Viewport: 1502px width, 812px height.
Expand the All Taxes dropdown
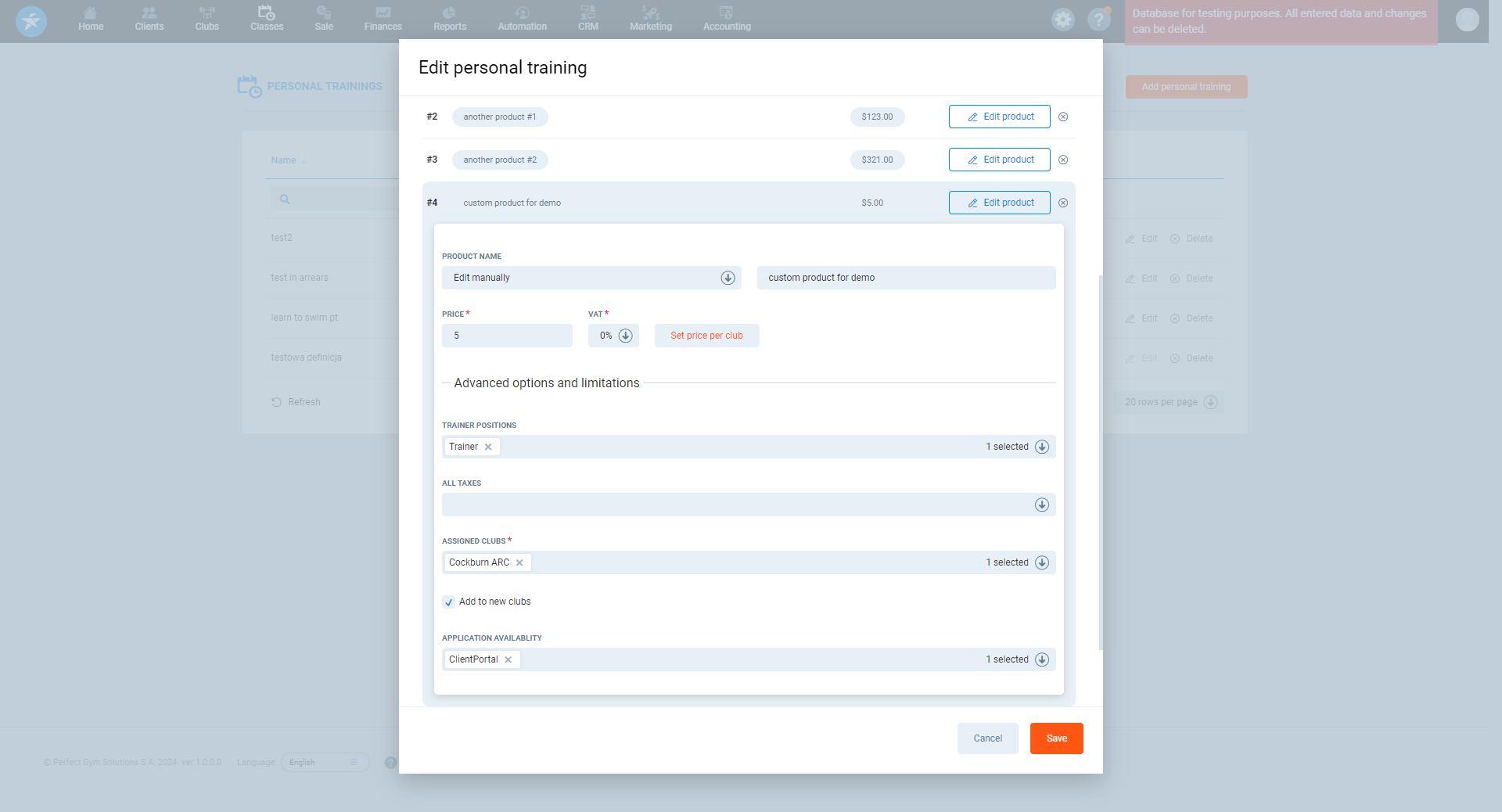(1041, 505)
